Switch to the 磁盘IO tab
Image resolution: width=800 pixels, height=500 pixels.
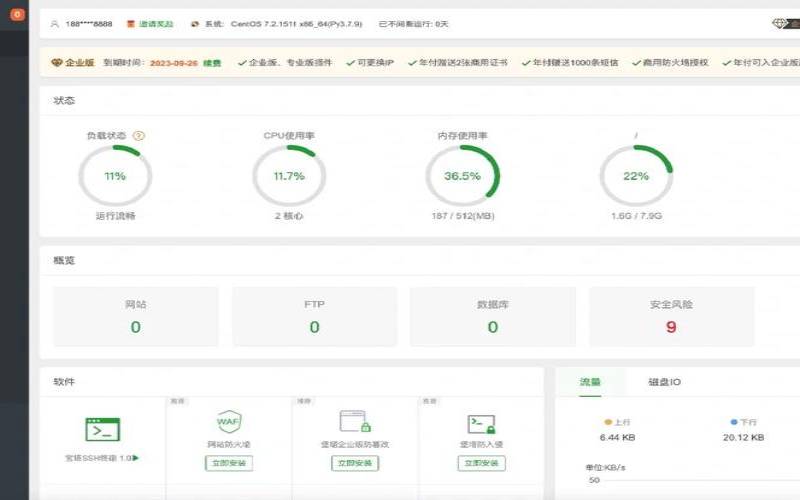click(664, 382)
